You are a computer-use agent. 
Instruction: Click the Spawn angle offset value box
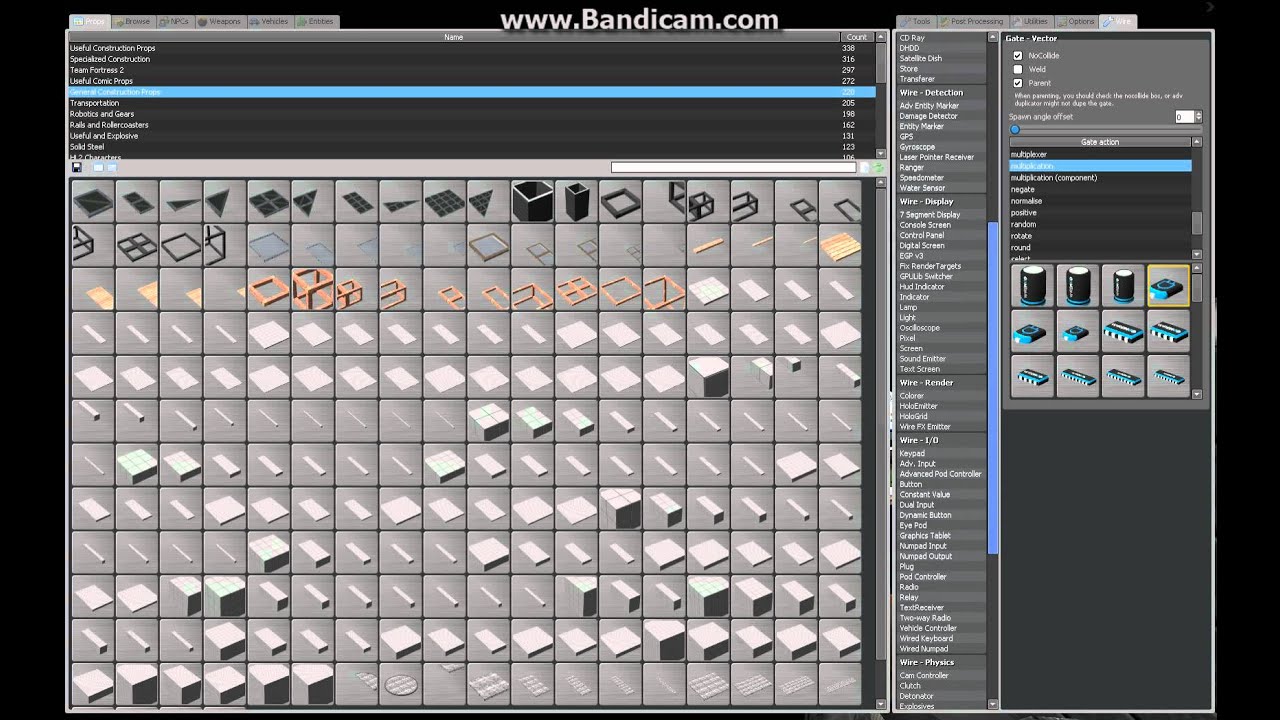click(x=1184, y=117)
